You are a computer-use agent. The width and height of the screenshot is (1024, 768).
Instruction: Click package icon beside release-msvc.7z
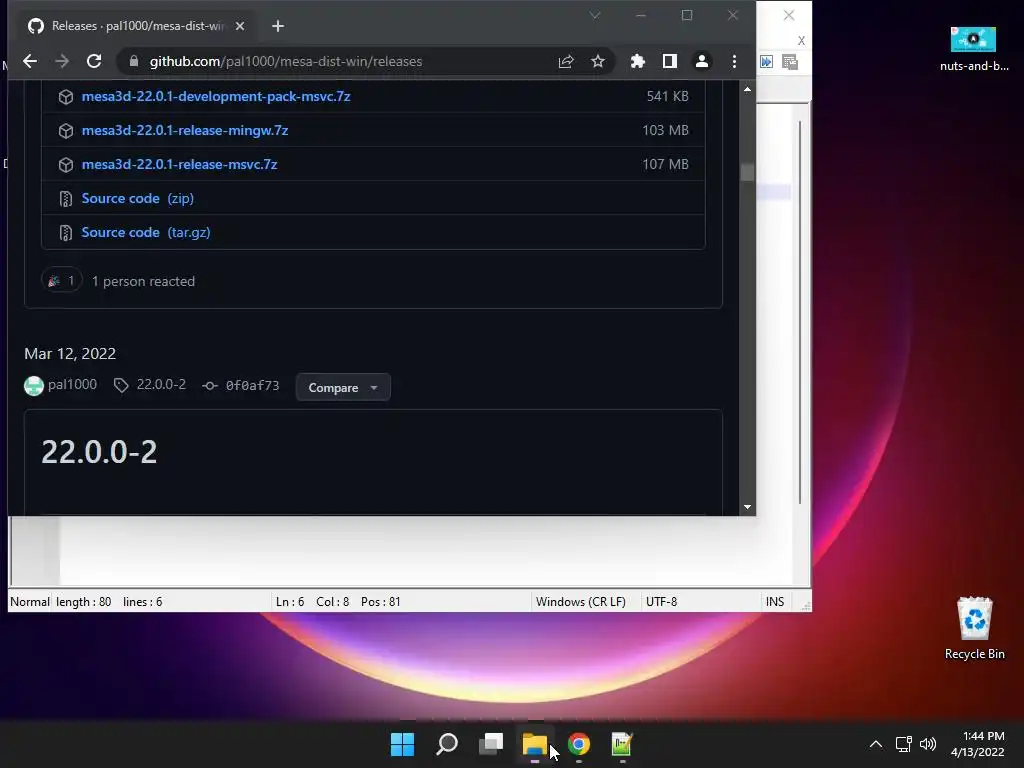tap(66, 165)
